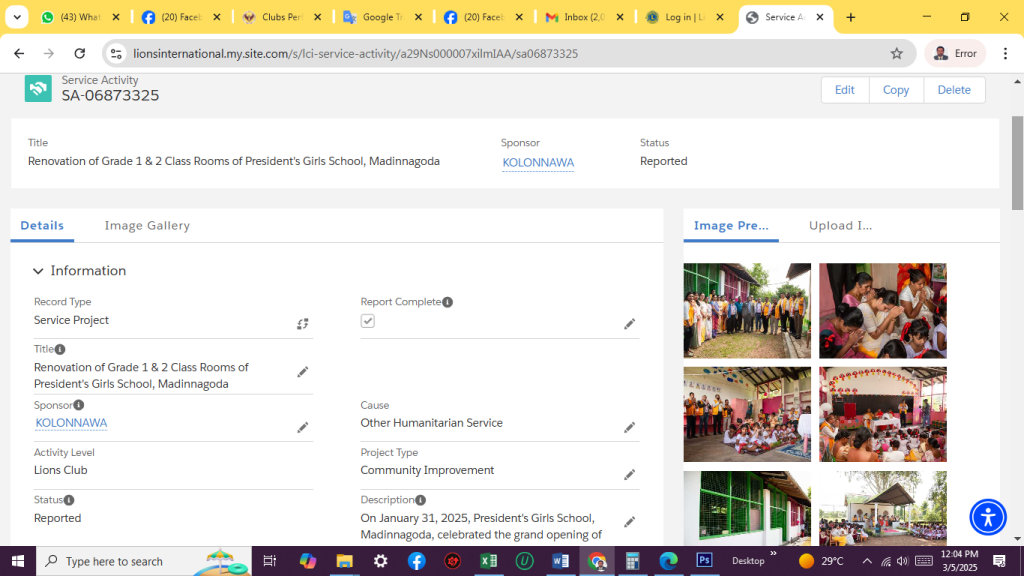This screenshot has width=1024, height=576.
Task: Switch to the Log in browser tab
Action: (684, 18)
